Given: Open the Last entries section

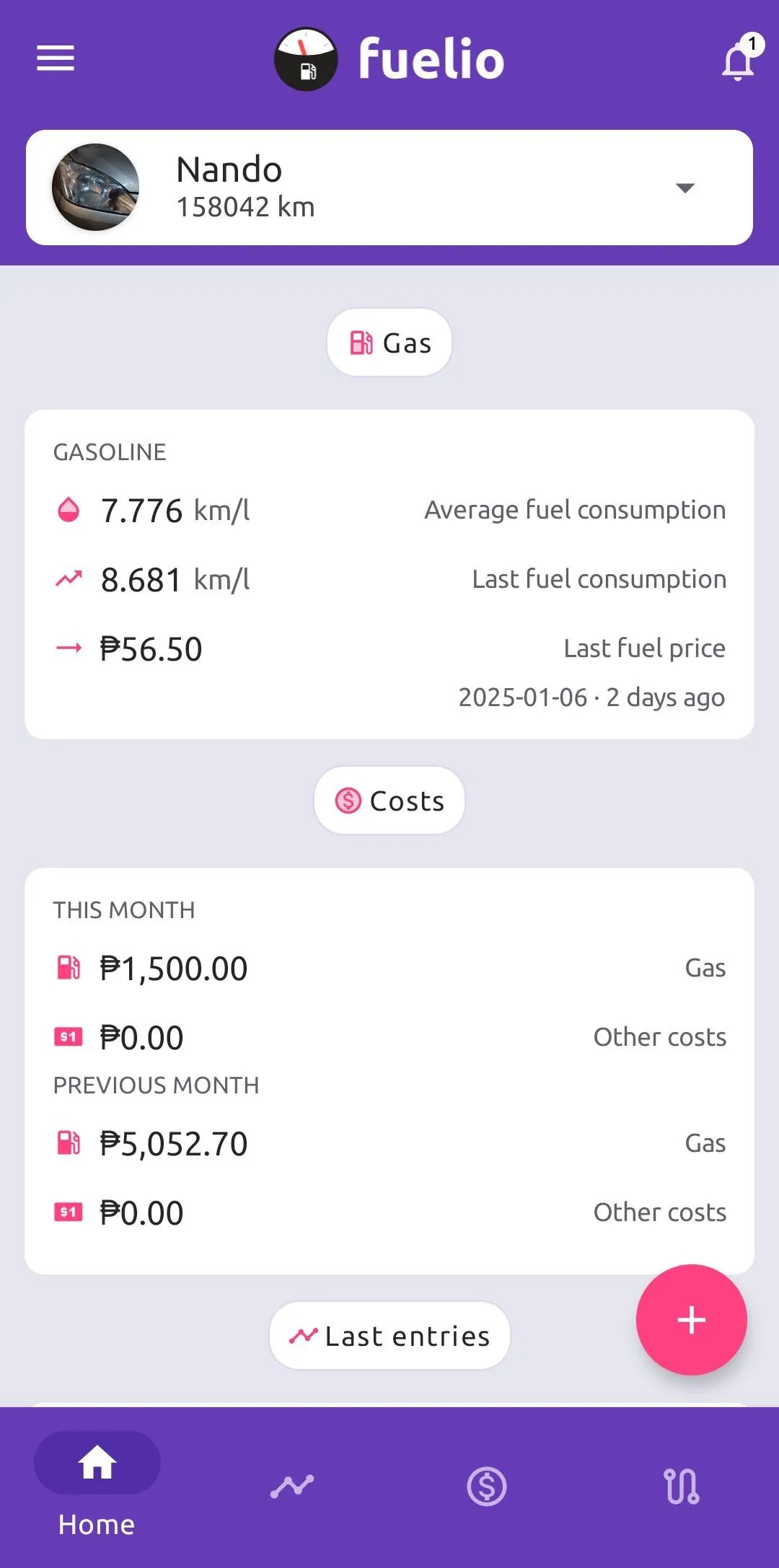Looking at the screenshot, I should point(389,1336).
